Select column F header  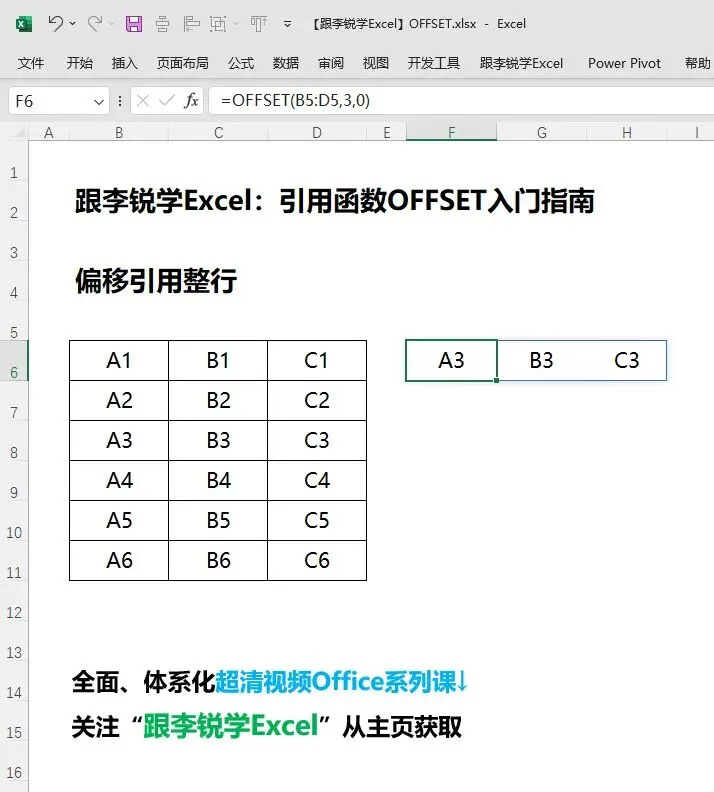pos(451,133)
